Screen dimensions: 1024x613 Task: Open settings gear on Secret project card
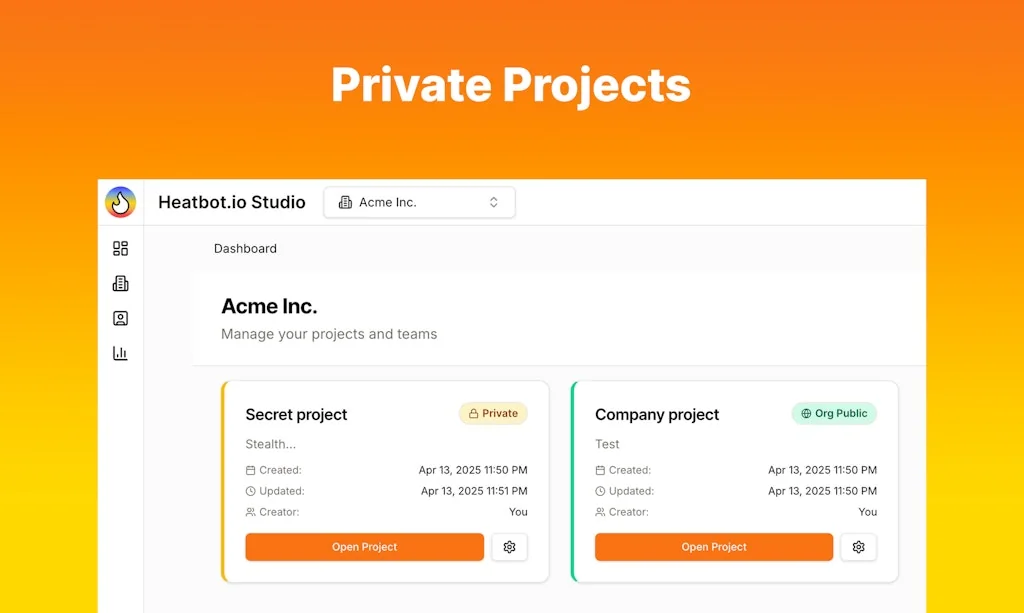[509, 547]
